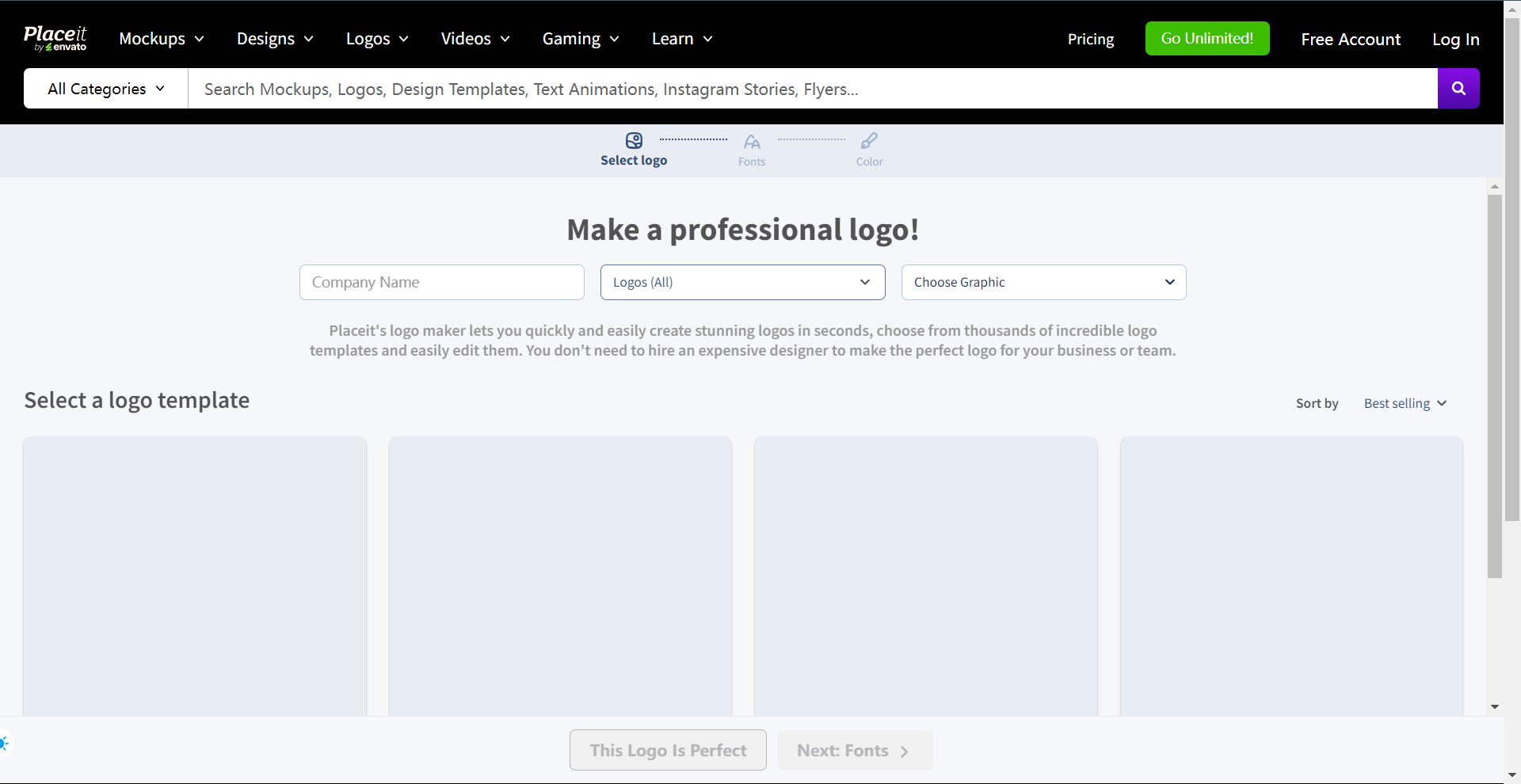
Task: Click the Sort by label
Action: coord(1317,403)
